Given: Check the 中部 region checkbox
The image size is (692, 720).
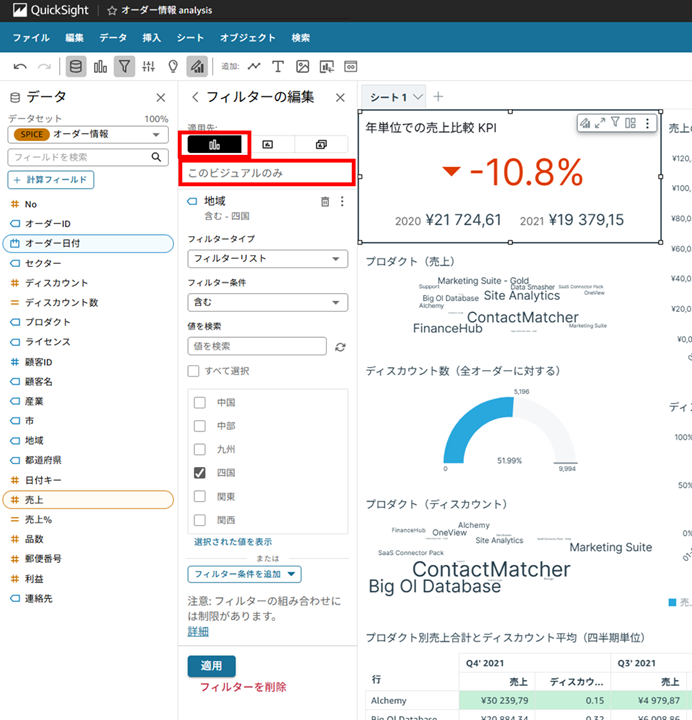Looking at the screenshot, I should click(x=200, y=426).
